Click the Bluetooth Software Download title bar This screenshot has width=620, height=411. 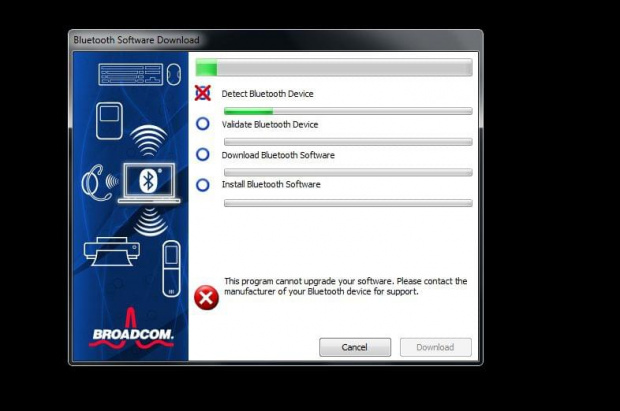276,40
